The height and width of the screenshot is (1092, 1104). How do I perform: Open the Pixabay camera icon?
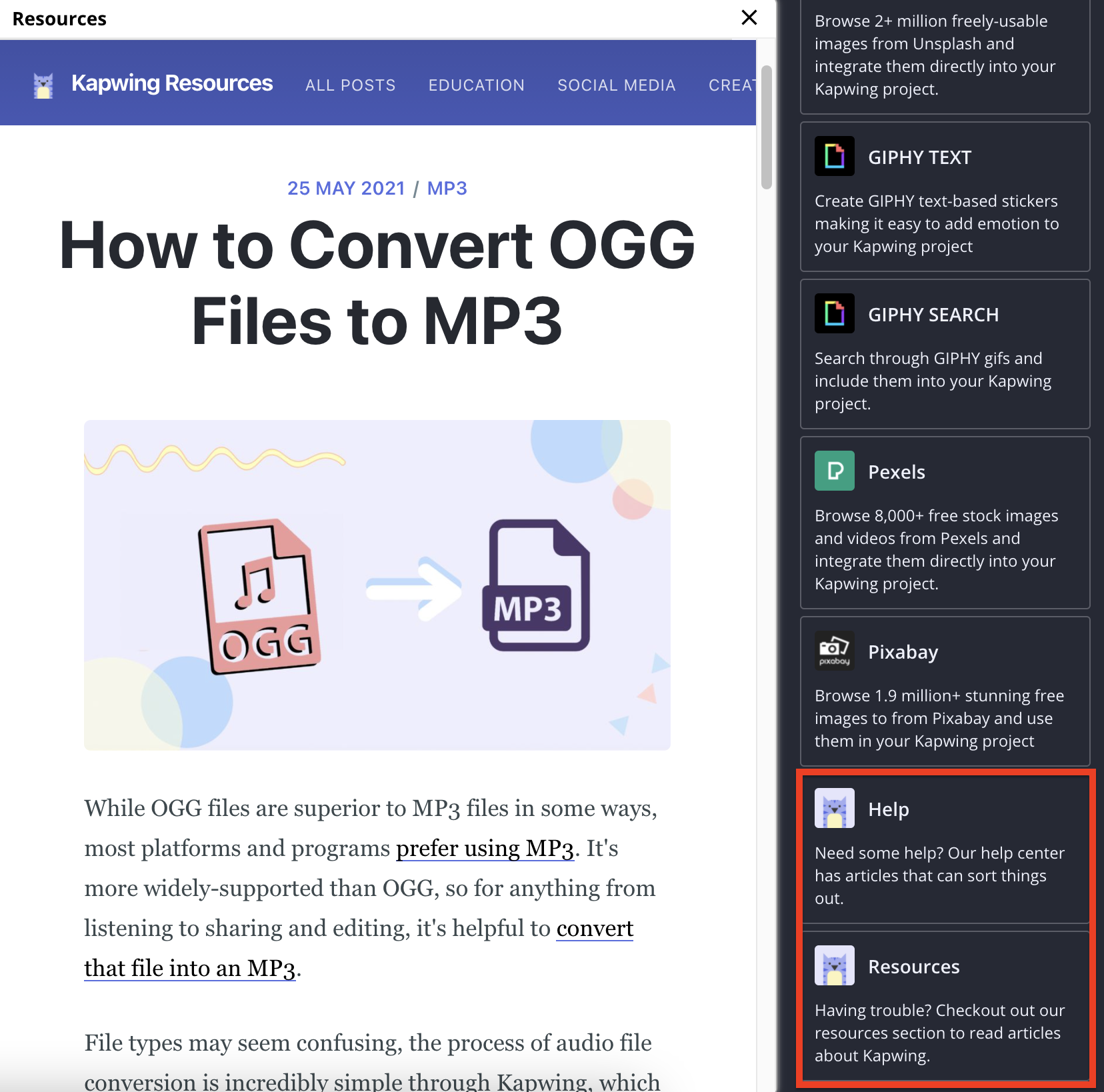click(834, 651)
